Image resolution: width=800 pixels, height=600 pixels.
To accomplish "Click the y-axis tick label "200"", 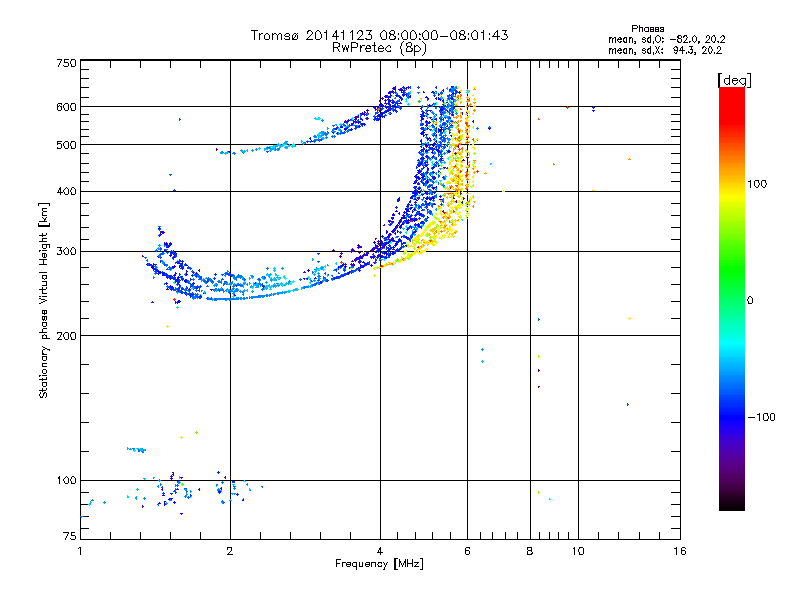I will click(66, 336).
